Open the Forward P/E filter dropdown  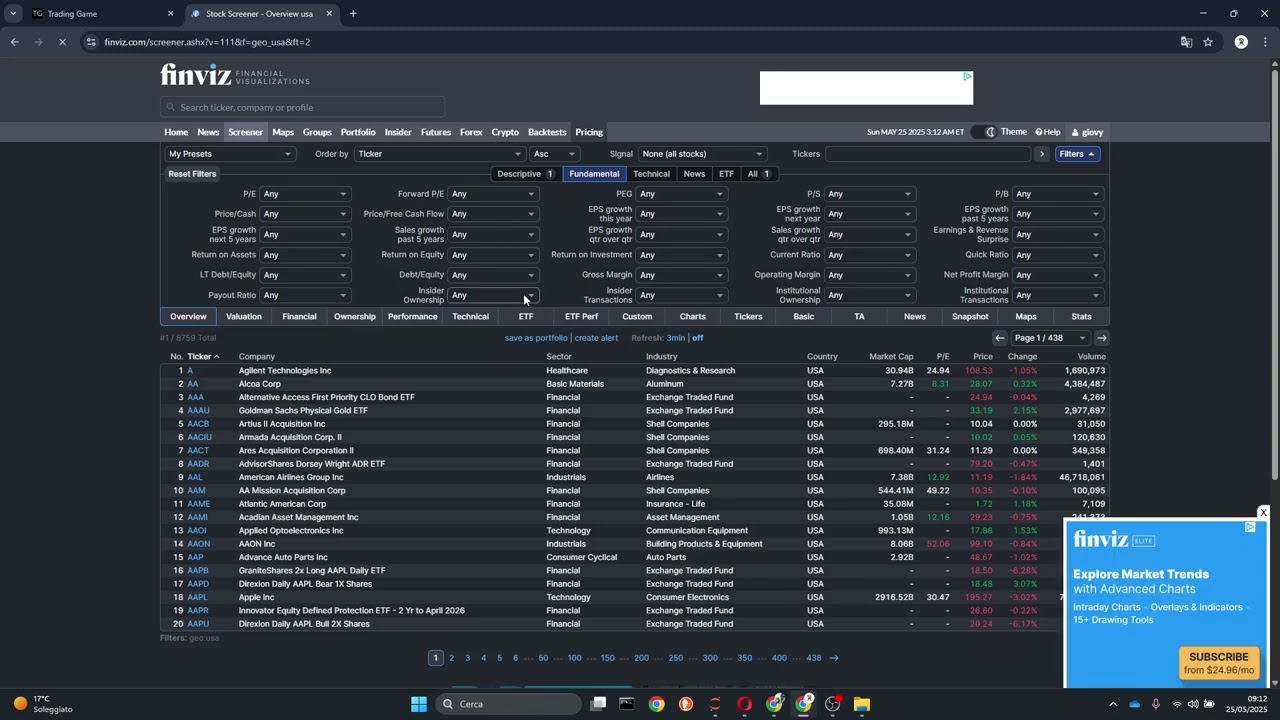tap(493, 194)
